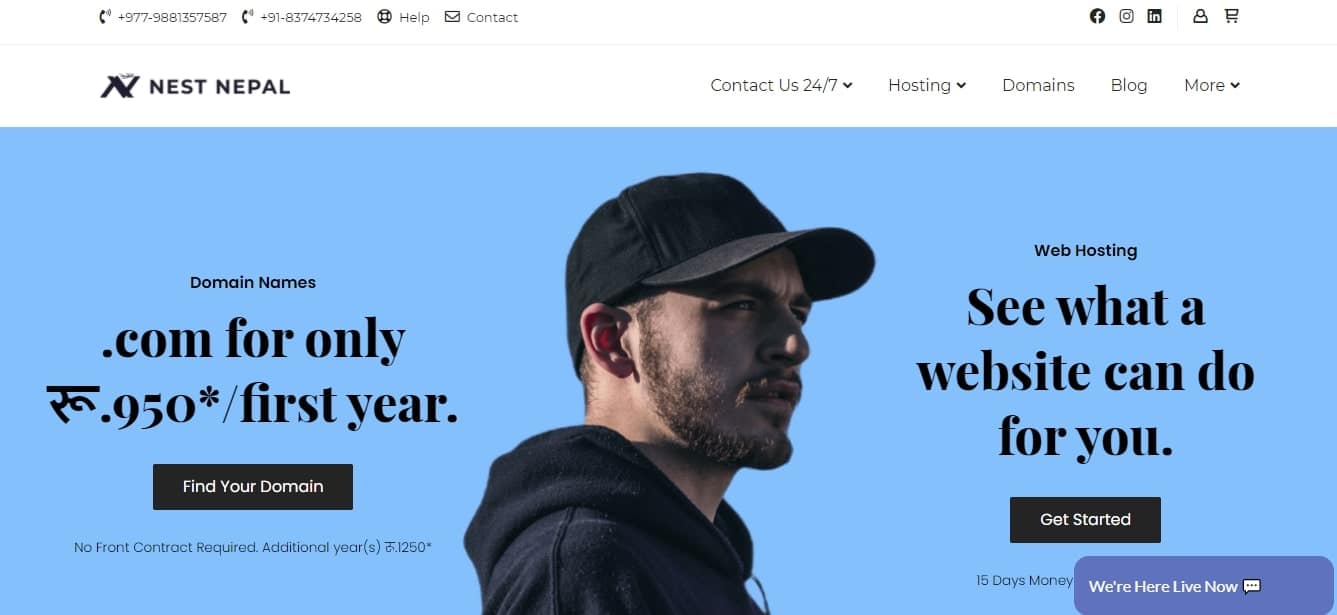Click the chat bubble icon in live widget
Viewport: 1337px width, 615px height.
(1252, 587)
